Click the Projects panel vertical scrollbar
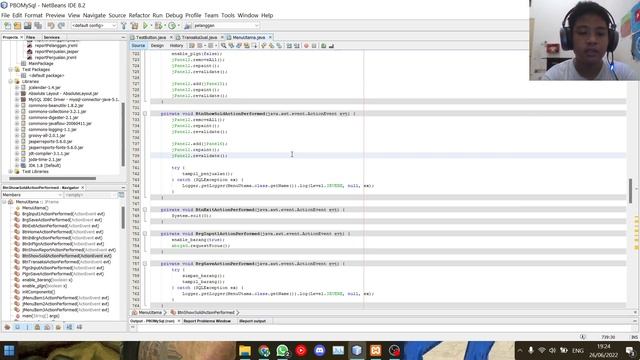 123,134
